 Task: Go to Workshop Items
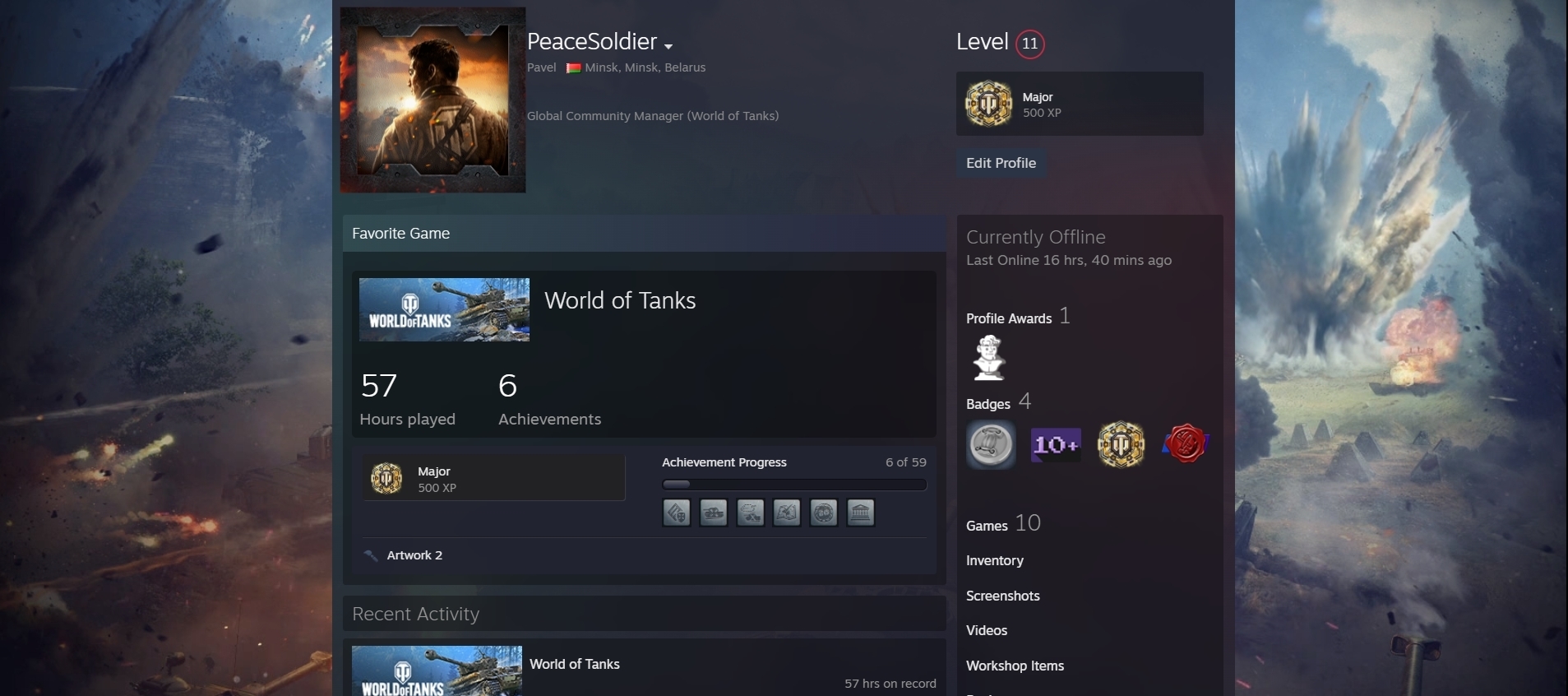[x=1015, y=666]
